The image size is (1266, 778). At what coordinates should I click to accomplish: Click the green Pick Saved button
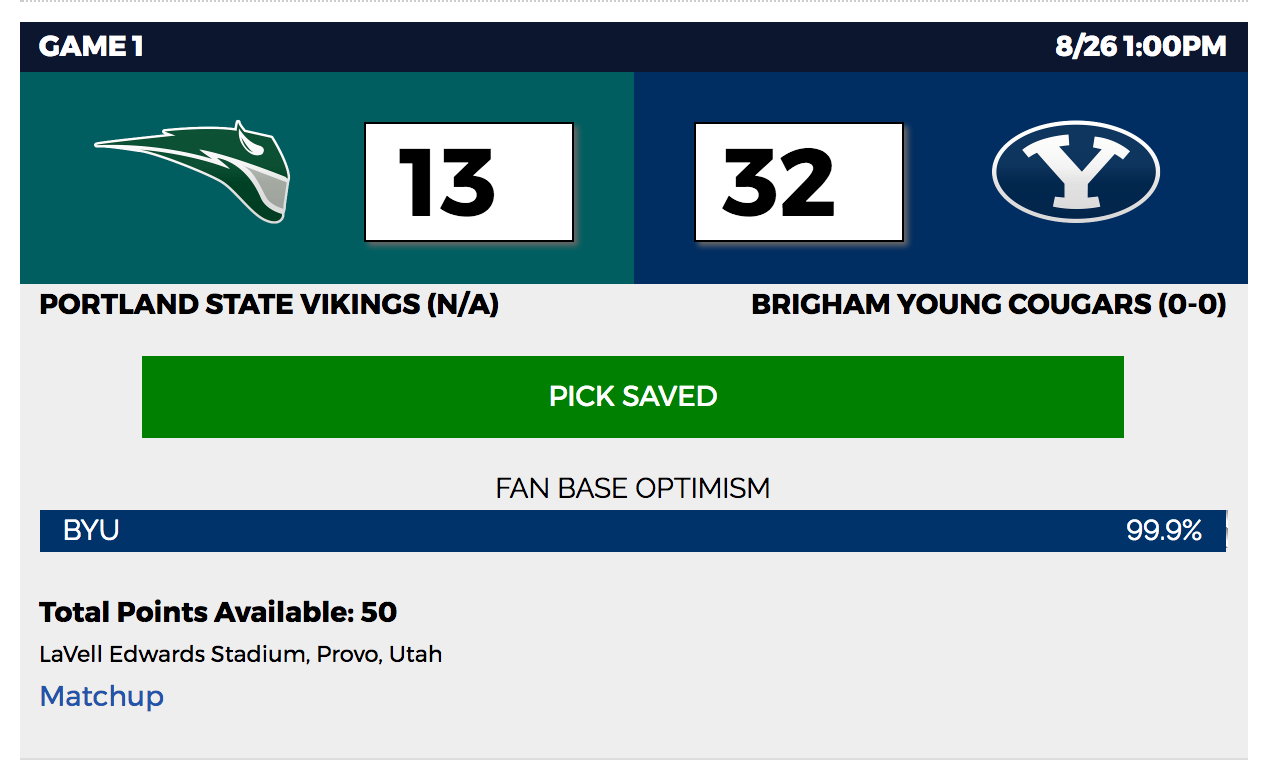pyautogui.click(x=633, y=397)
